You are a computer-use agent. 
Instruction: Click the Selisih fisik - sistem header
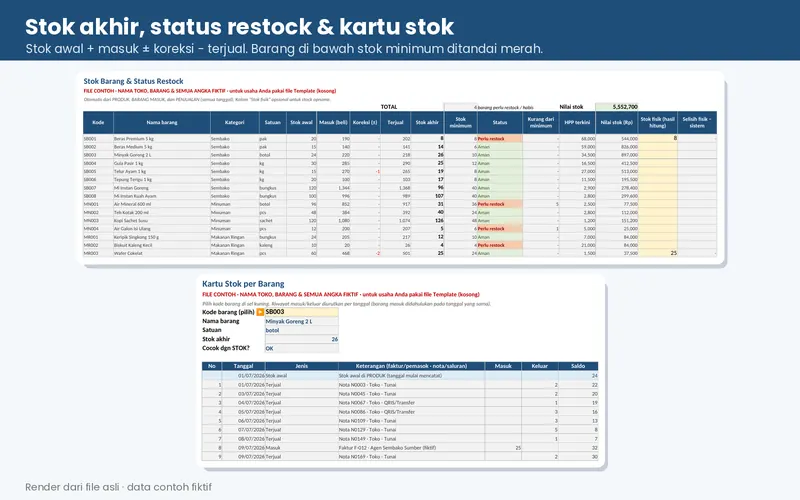(697, 122)
